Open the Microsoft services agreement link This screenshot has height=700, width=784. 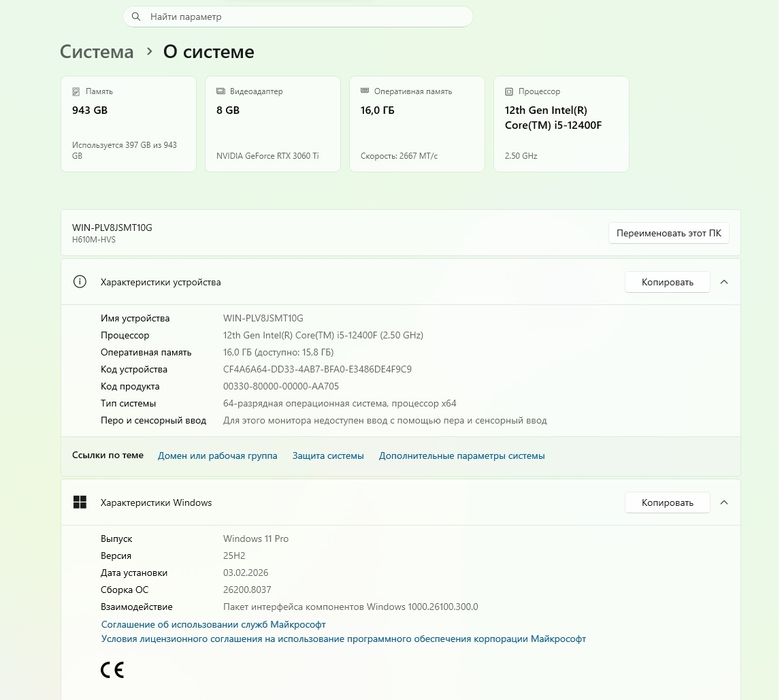click(x=213, y=624)
